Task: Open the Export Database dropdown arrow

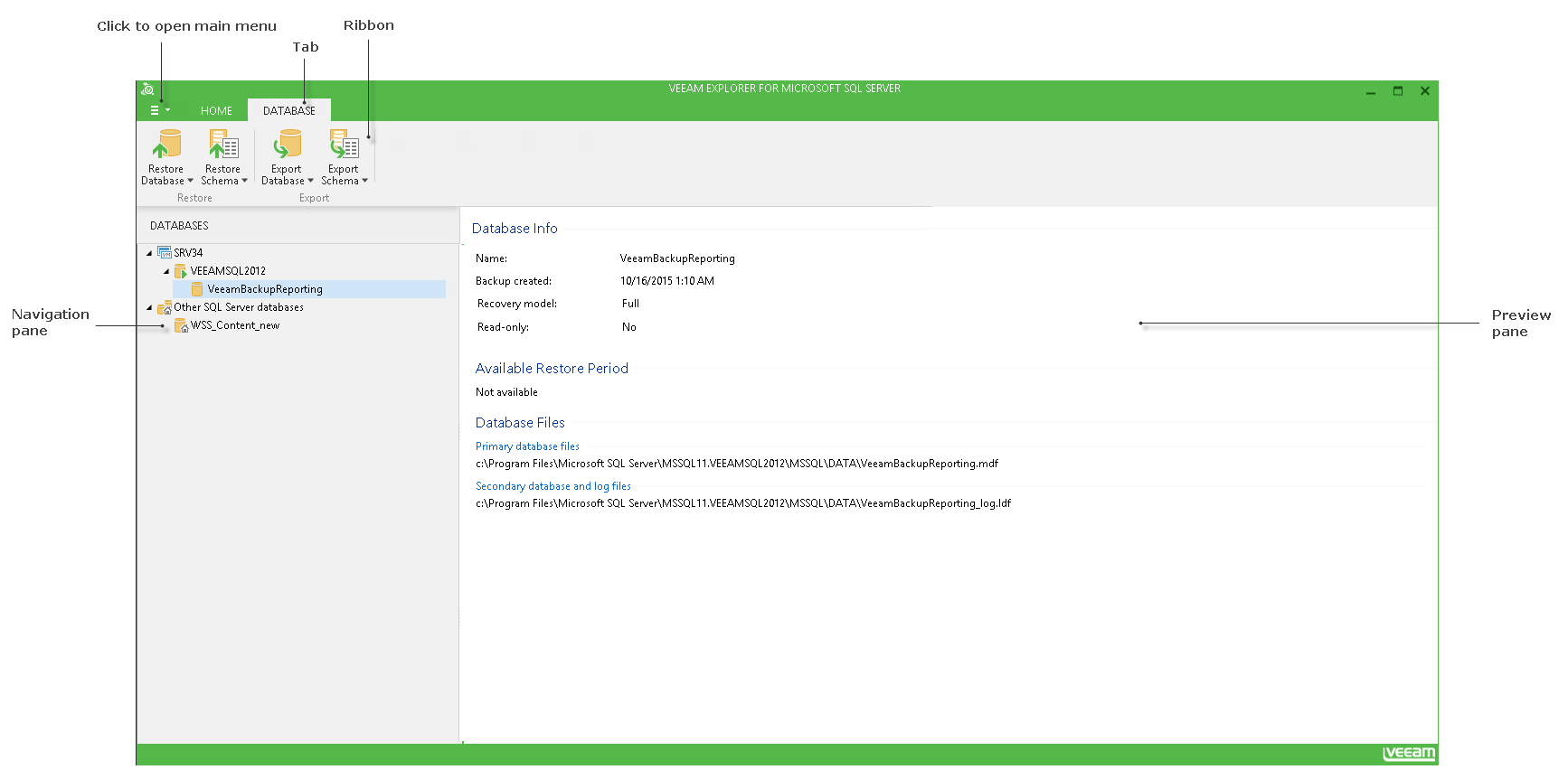Action: click(310, 181)
